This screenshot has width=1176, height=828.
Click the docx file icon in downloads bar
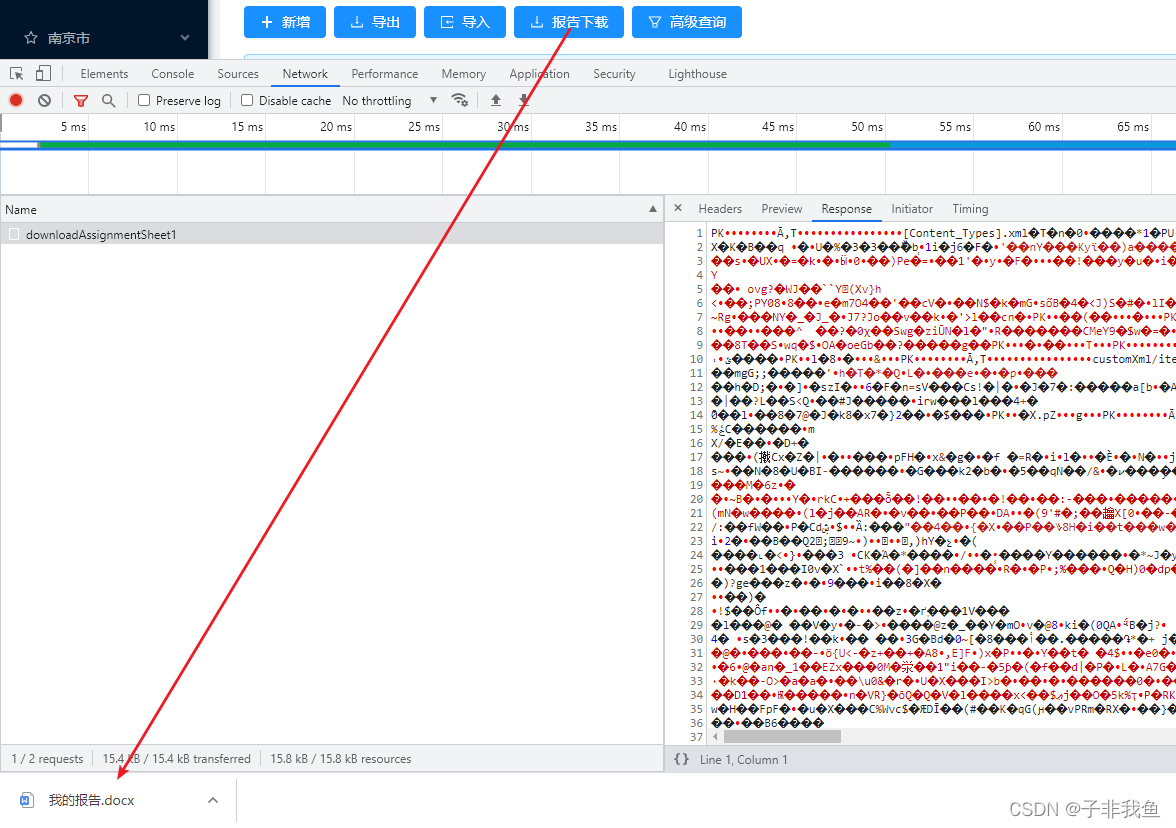pyautogui.click(x=26, y=800)
